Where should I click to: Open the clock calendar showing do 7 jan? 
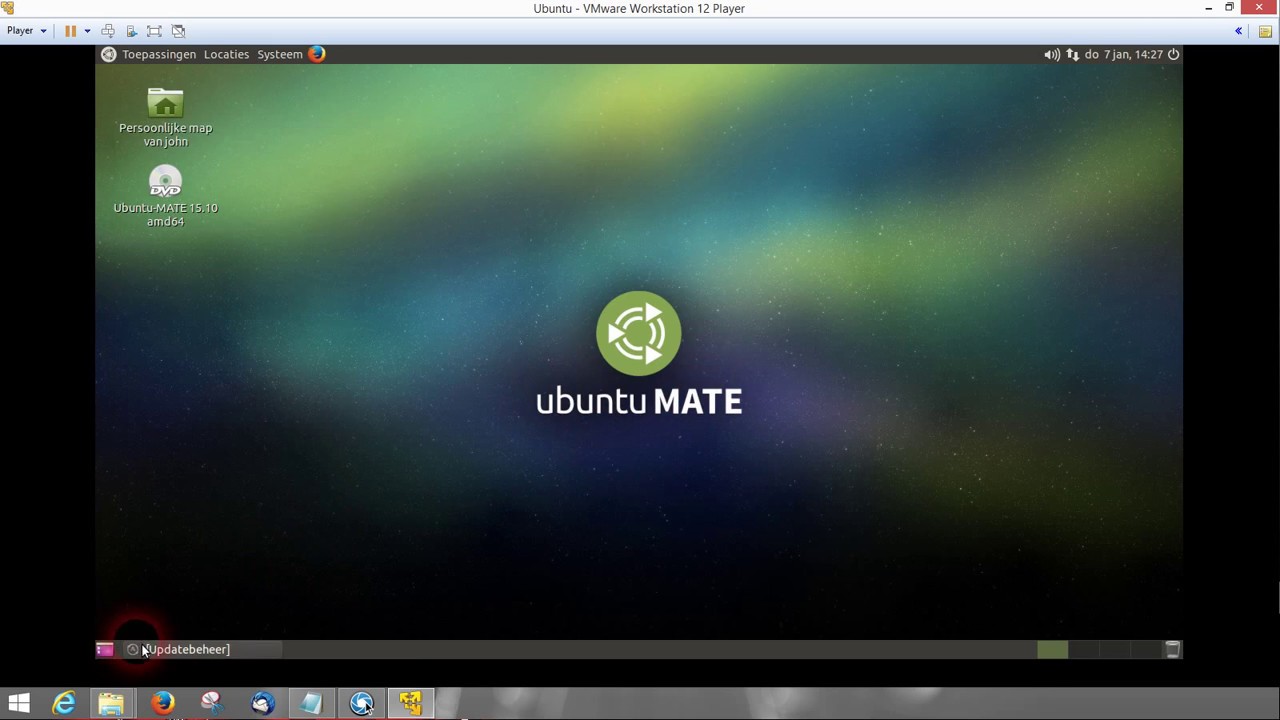[x=1123, y=54]
